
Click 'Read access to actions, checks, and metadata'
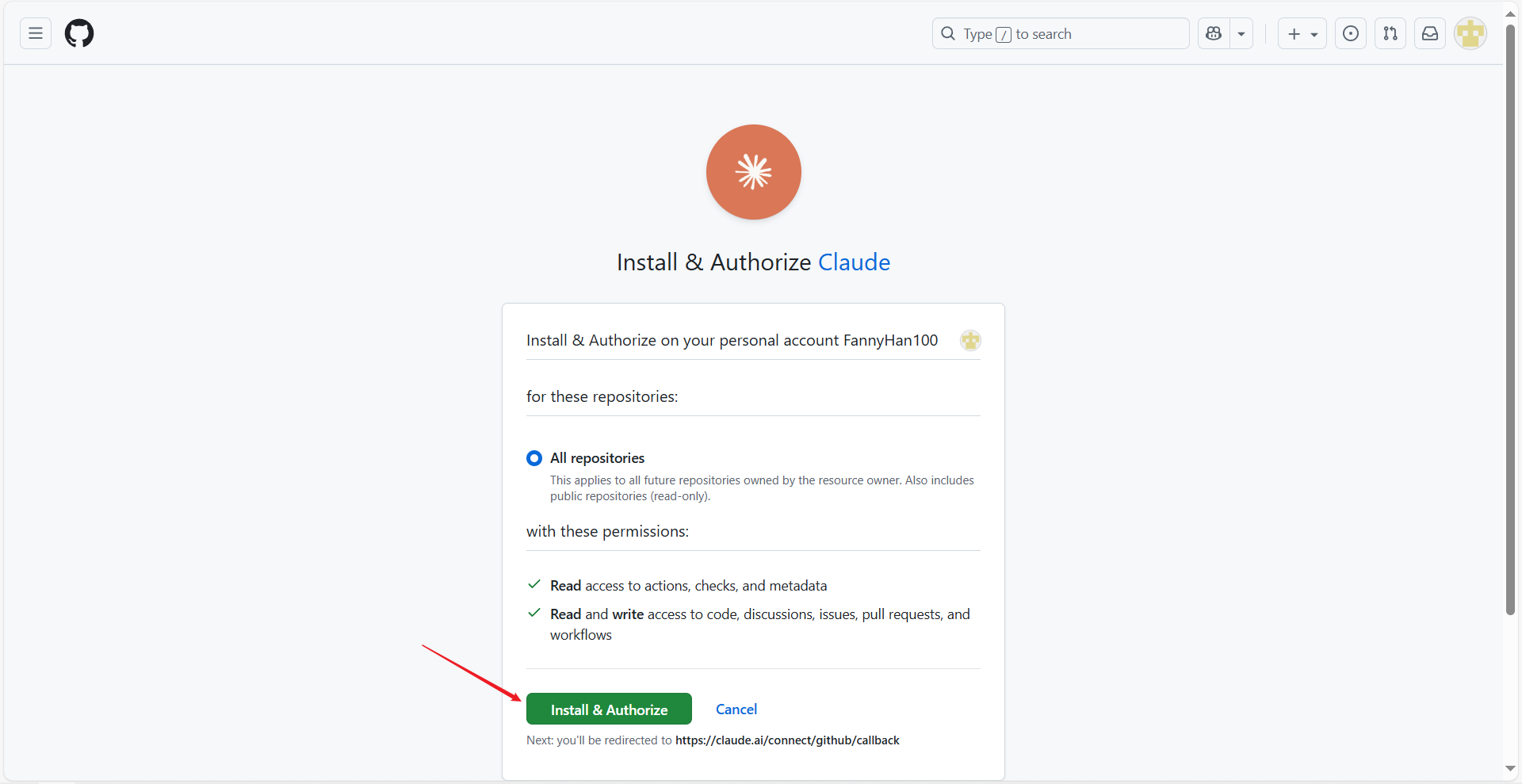[688, 586]
